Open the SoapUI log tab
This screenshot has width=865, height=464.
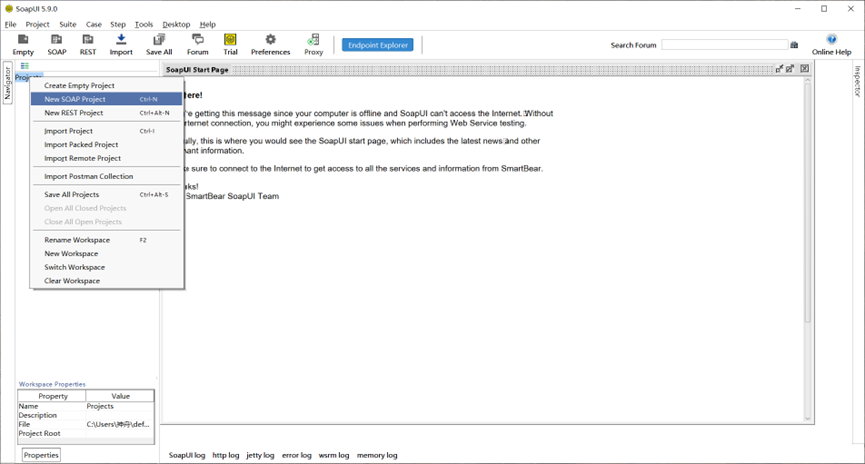(186, 455)
